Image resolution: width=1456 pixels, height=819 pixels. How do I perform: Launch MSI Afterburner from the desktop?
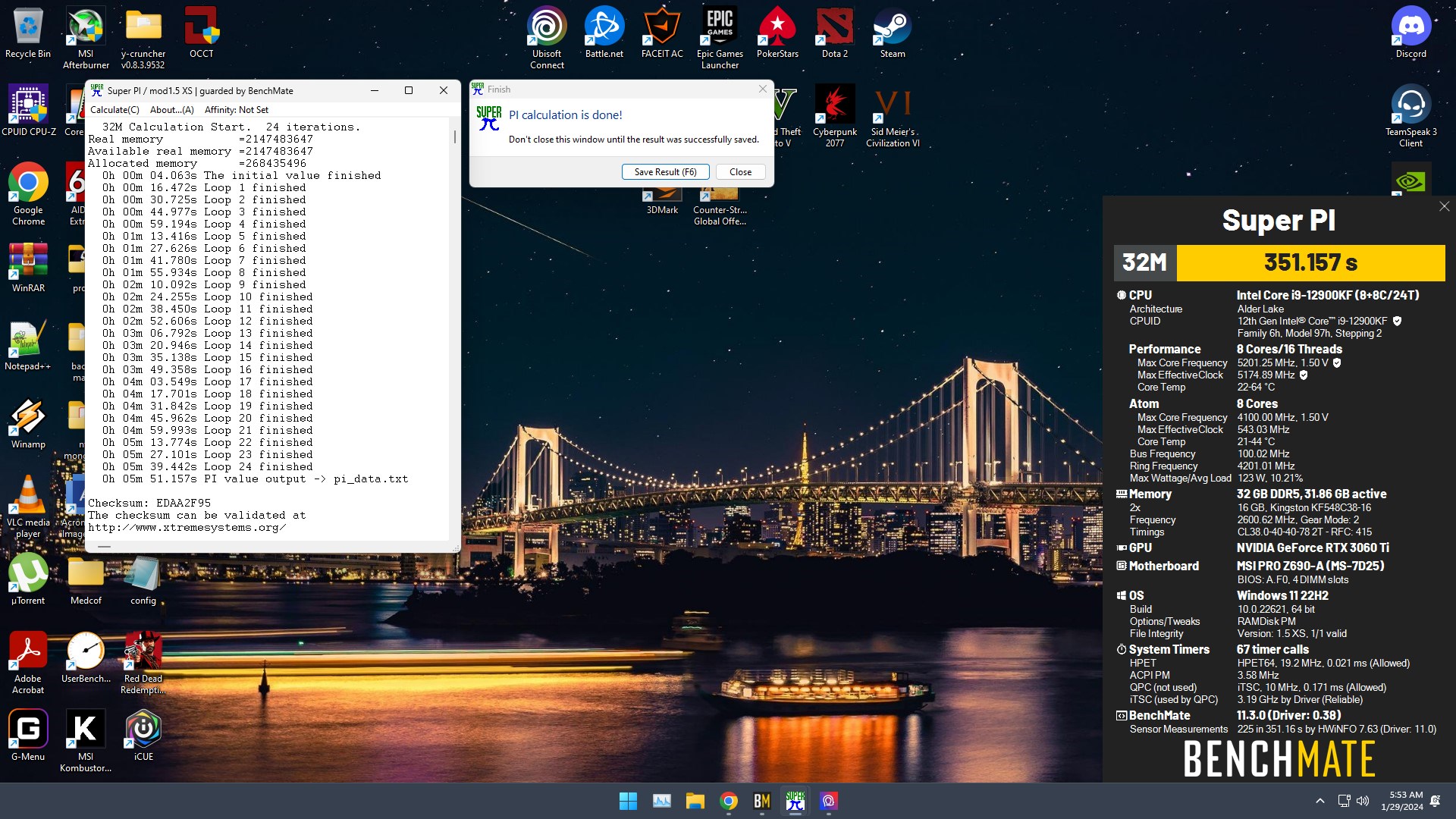tap(86, 38)
